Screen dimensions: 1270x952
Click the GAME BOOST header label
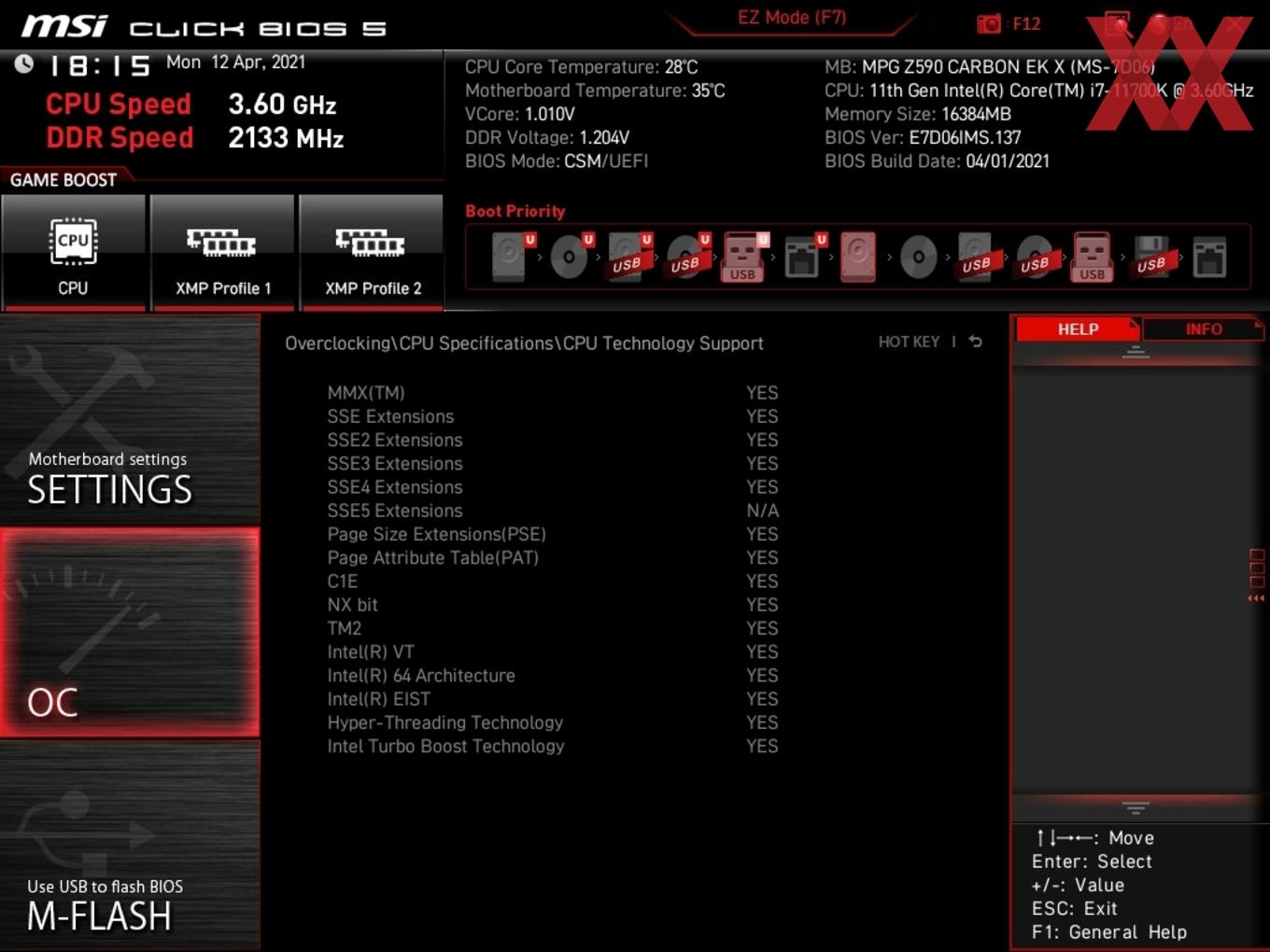pos(63,179)
